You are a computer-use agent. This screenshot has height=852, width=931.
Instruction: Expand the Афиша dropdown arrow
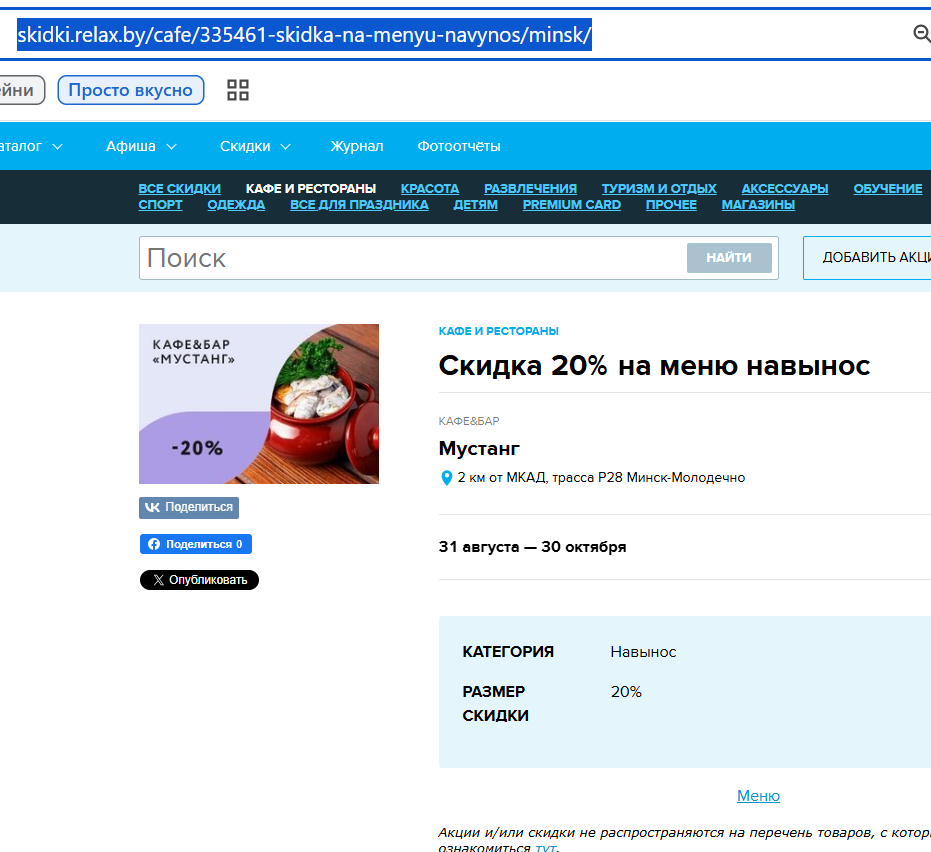(171, 147)
